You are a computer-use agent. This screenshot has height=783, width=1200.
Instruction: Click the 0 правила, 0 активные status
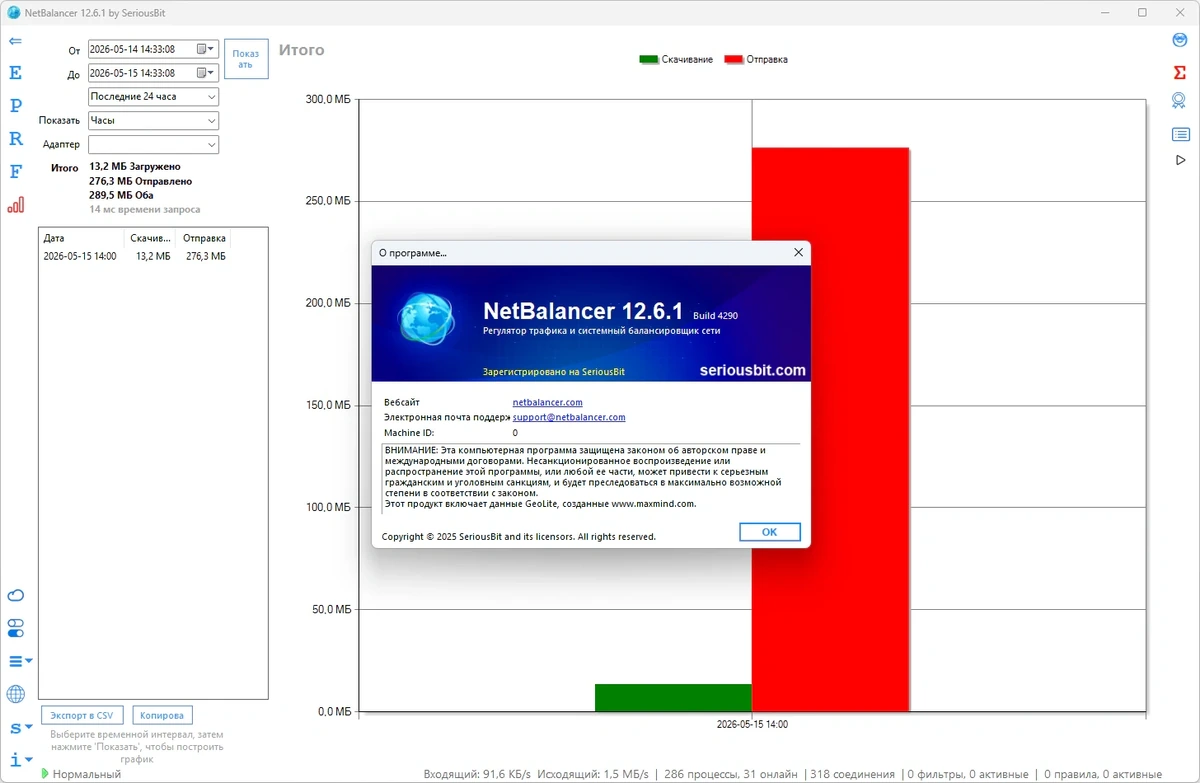tap(1104, 774)
